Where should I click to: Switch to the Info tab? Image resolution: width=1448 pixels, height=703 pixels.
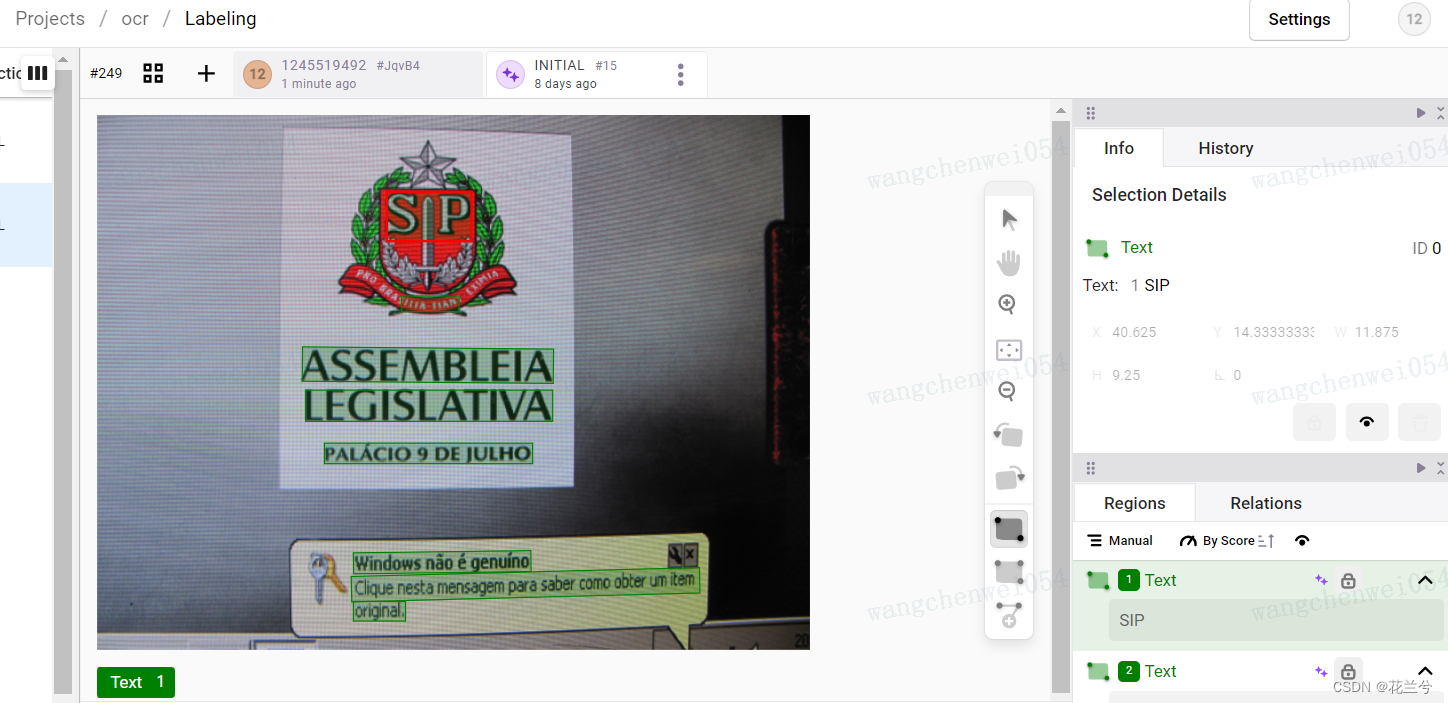coord(1119,148)
